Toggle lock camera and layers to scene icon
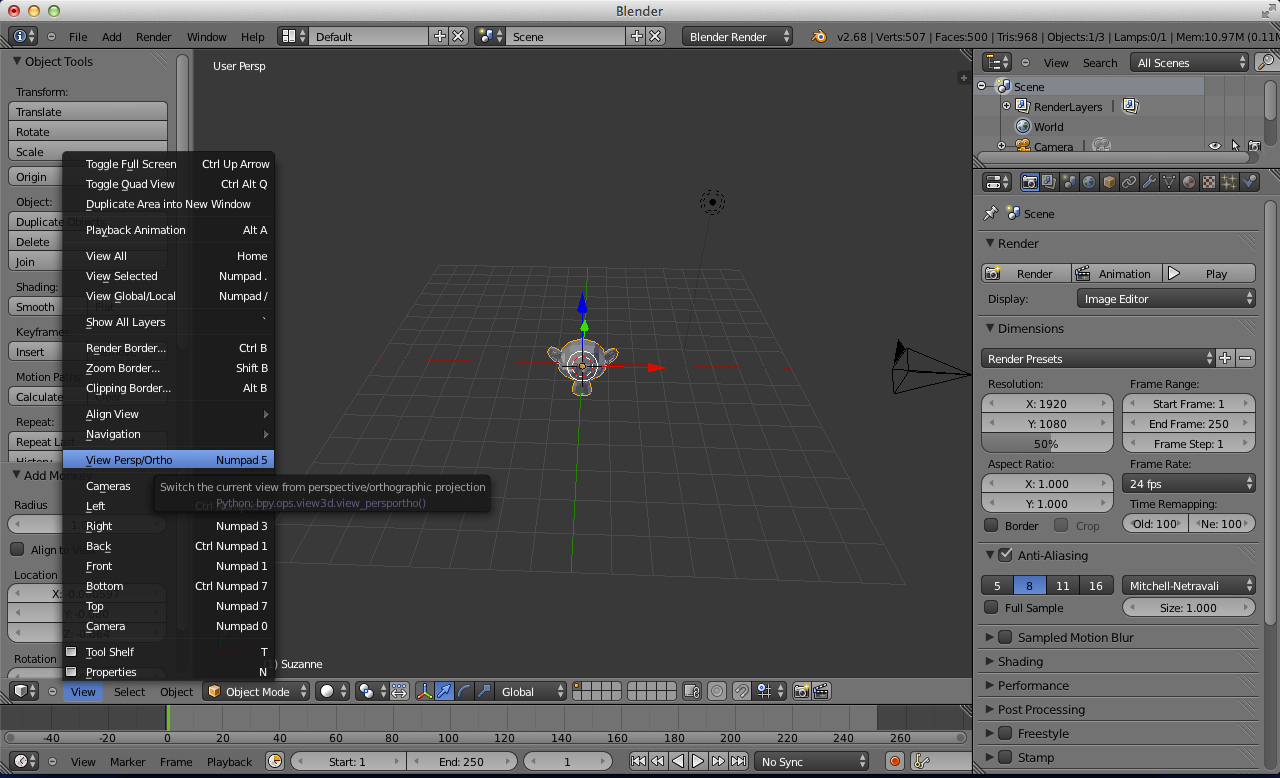Screen dimensions: 1280x778 coord(691,691)
